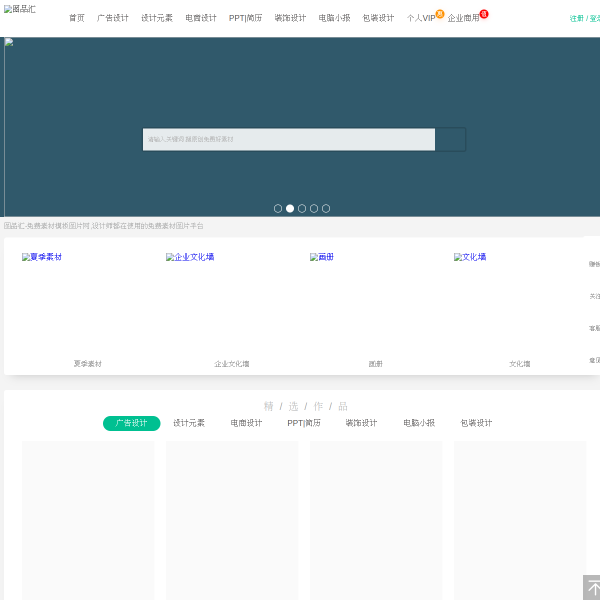Select the fourth carousel indicator dot
Screen dimensions: 600x600
[x=314, y=209]
